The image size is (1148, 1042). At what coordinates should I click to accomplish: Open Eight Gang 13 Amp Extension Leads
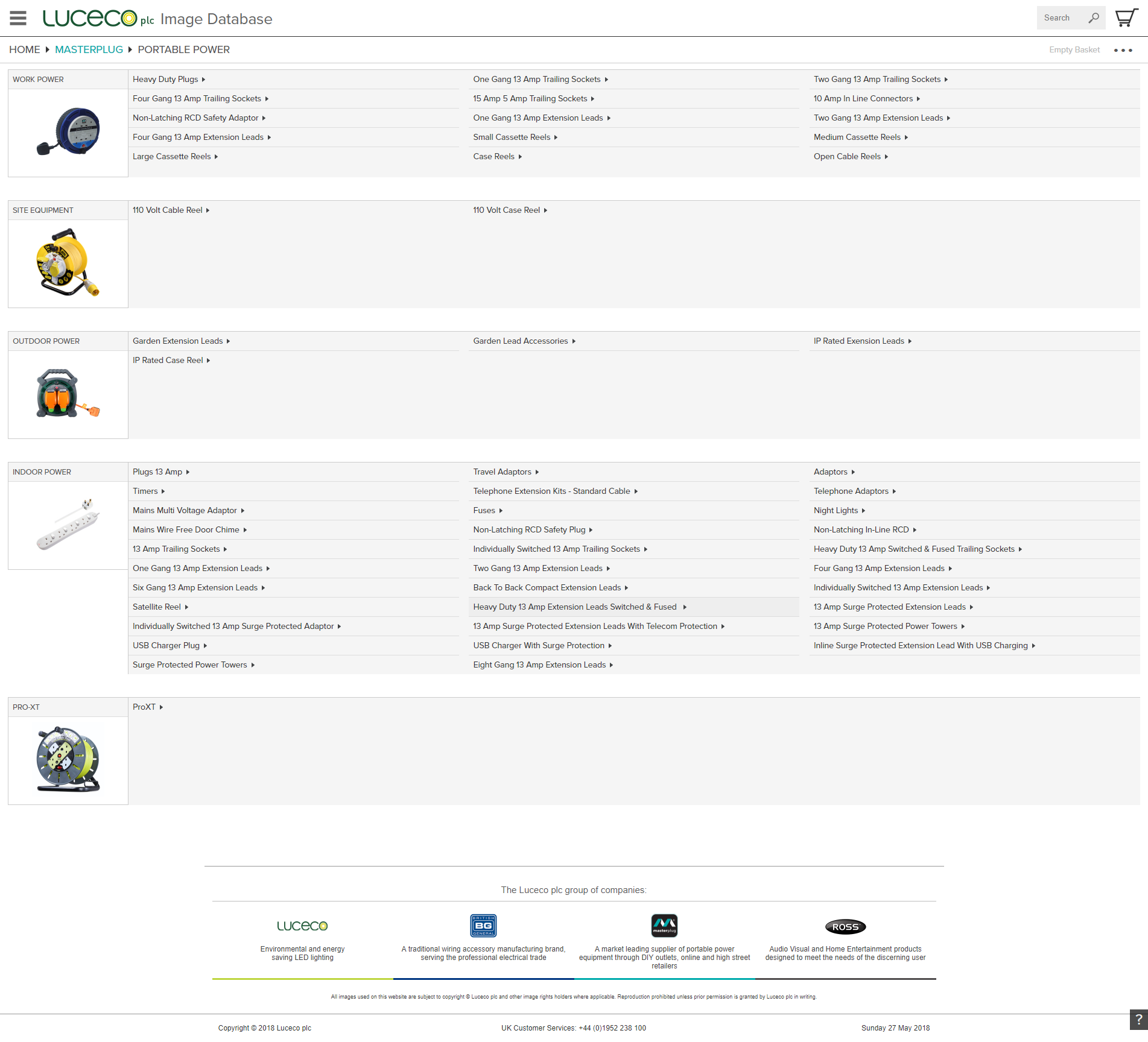click(543, 665)
